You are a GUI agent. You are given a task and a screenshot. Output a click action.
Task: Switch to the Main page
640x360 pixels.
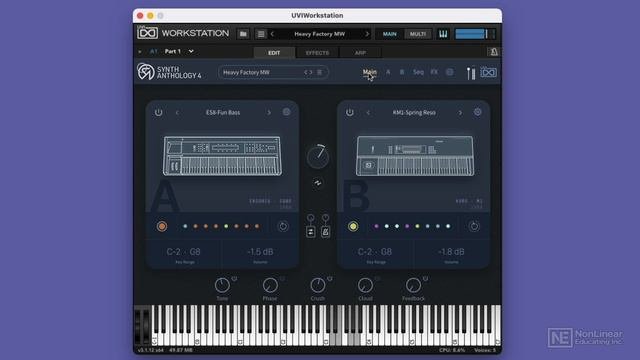click(x=369, y=72)
